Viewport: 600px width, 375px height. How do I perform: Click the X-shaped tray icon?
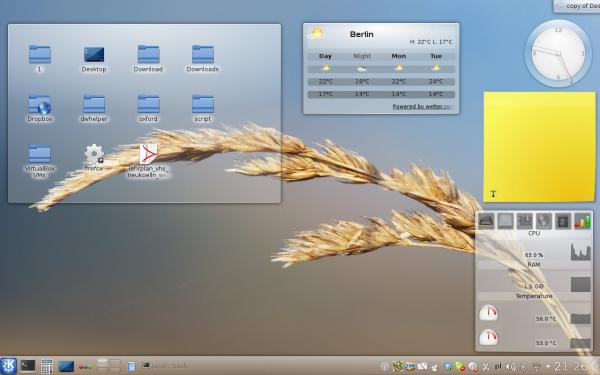coord(523,367)
